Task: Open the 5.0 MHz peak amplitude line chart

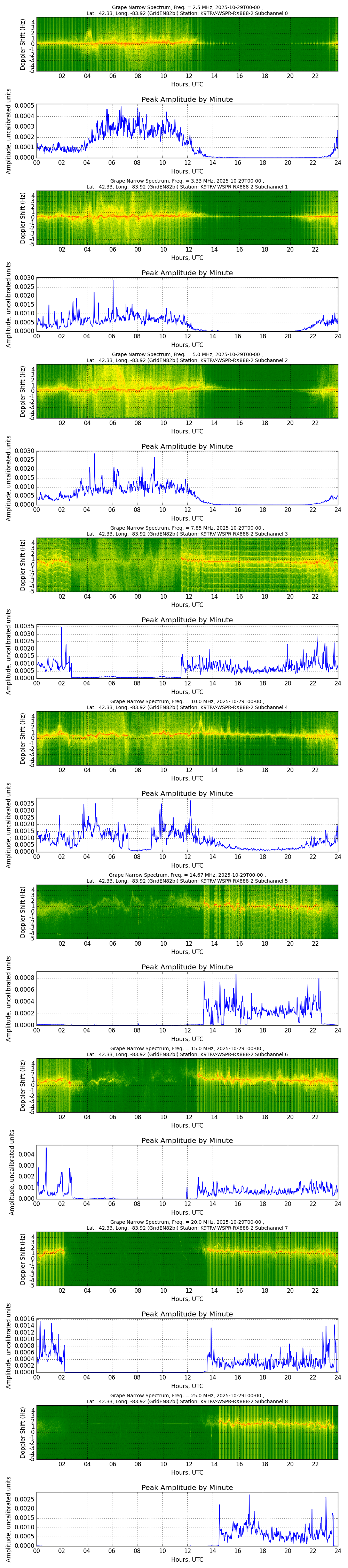Action: [x=187, y=478]
